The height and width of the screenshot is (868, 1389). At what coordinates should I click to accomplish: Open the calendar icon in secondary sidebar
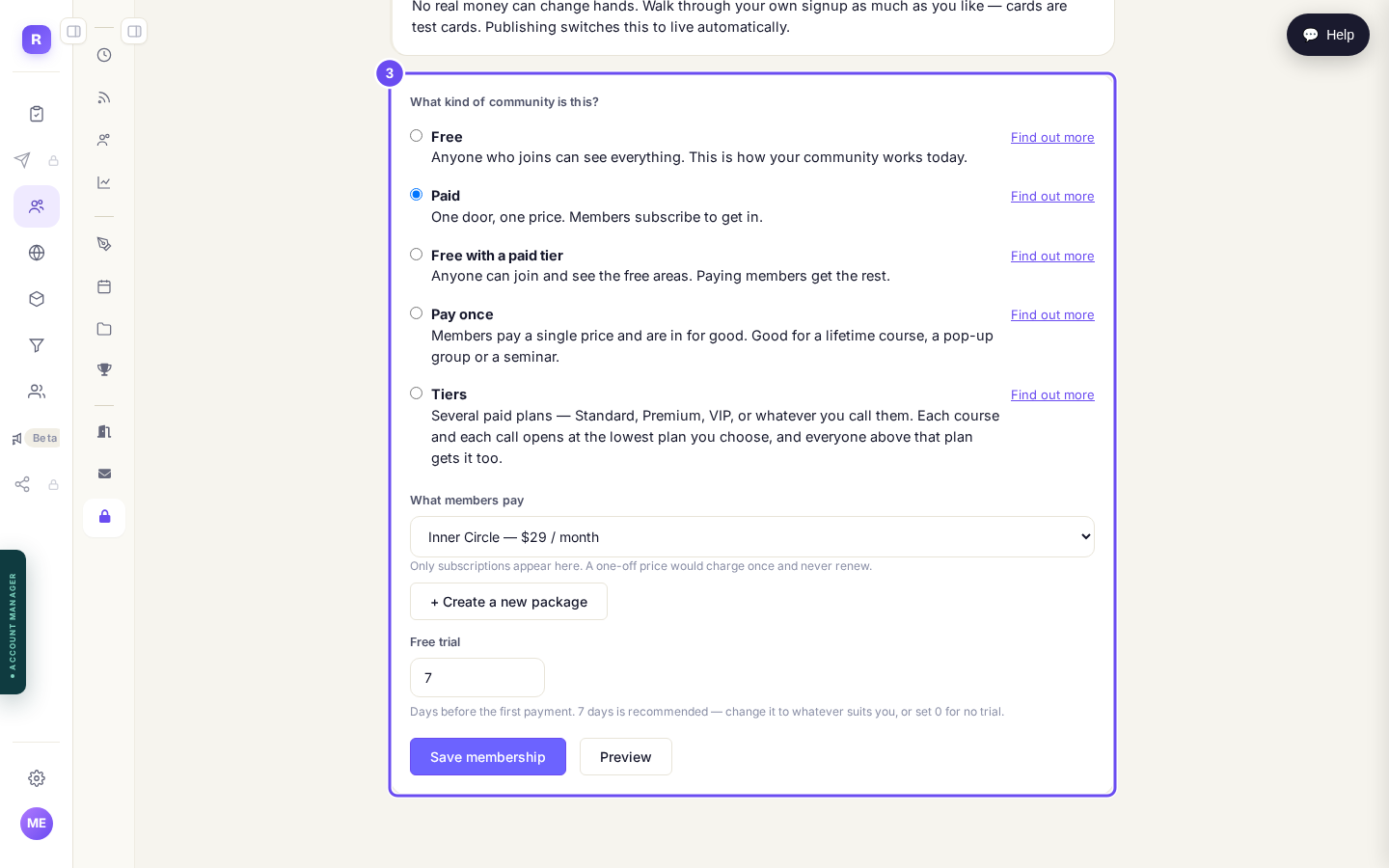(x=104, y=286)
